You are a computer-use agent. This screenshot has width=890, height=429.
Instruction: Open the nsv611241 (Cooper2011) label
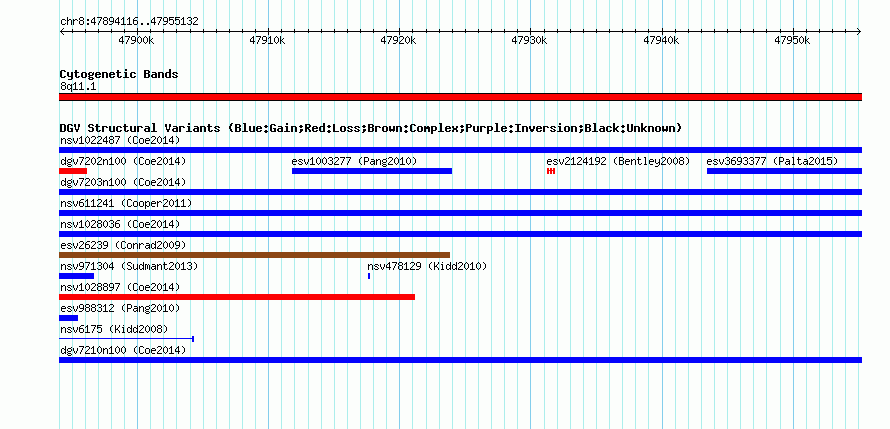click(x=126, y=203)
